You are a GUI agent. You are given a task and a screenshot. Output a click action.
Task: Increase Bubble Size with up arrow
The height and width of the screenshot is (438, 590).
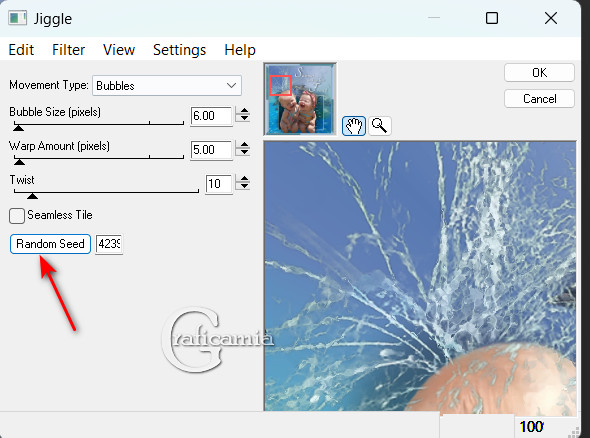(244, 111)
